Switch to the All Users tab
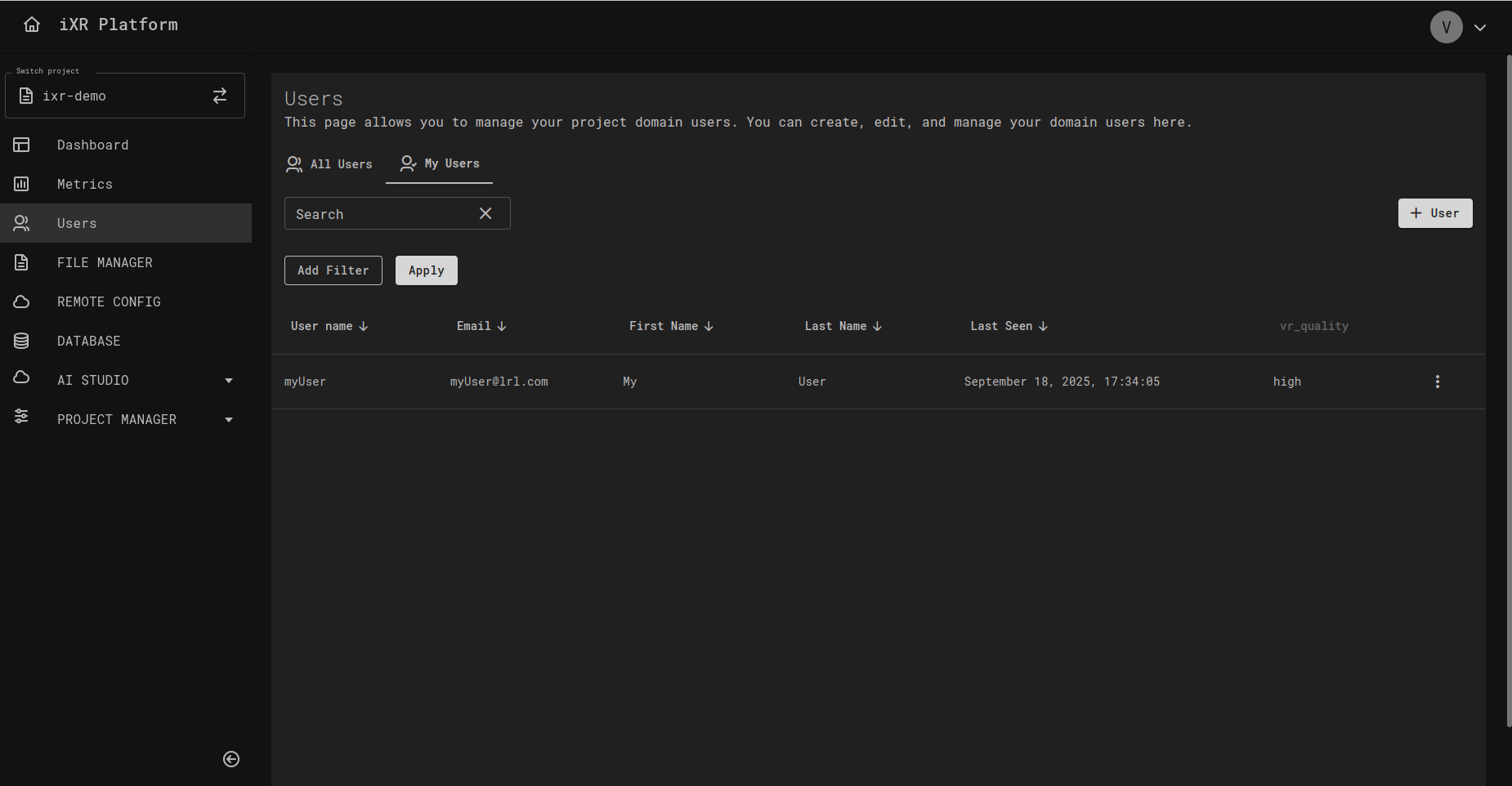1512x786 pixels. click(x=329, y=164)
